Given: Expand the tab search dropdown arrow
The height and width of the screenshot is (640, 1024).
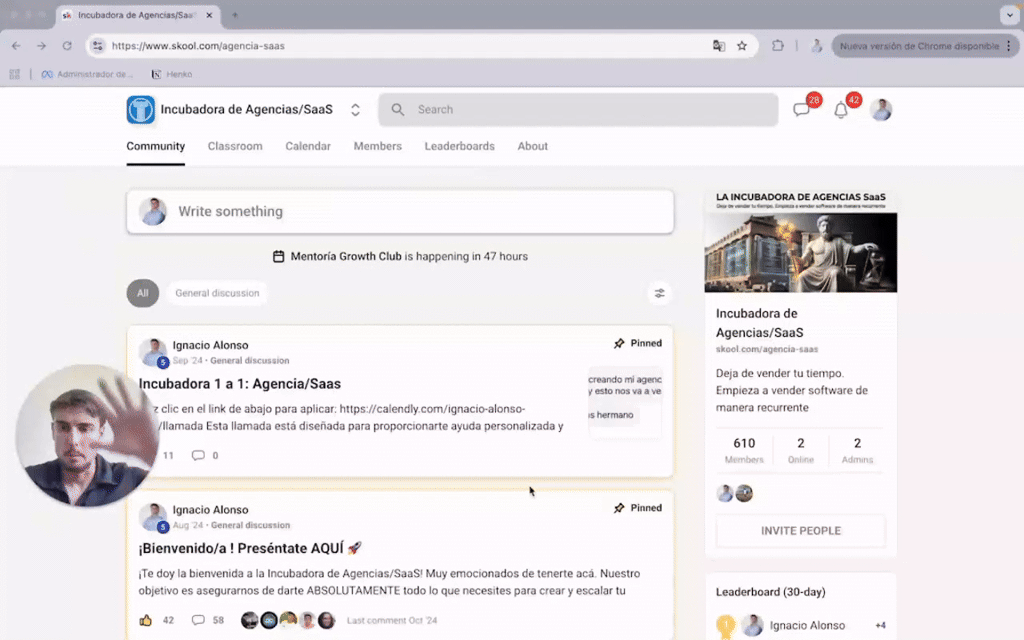Looking at the screenshot, I should [x=1010, y=15].
